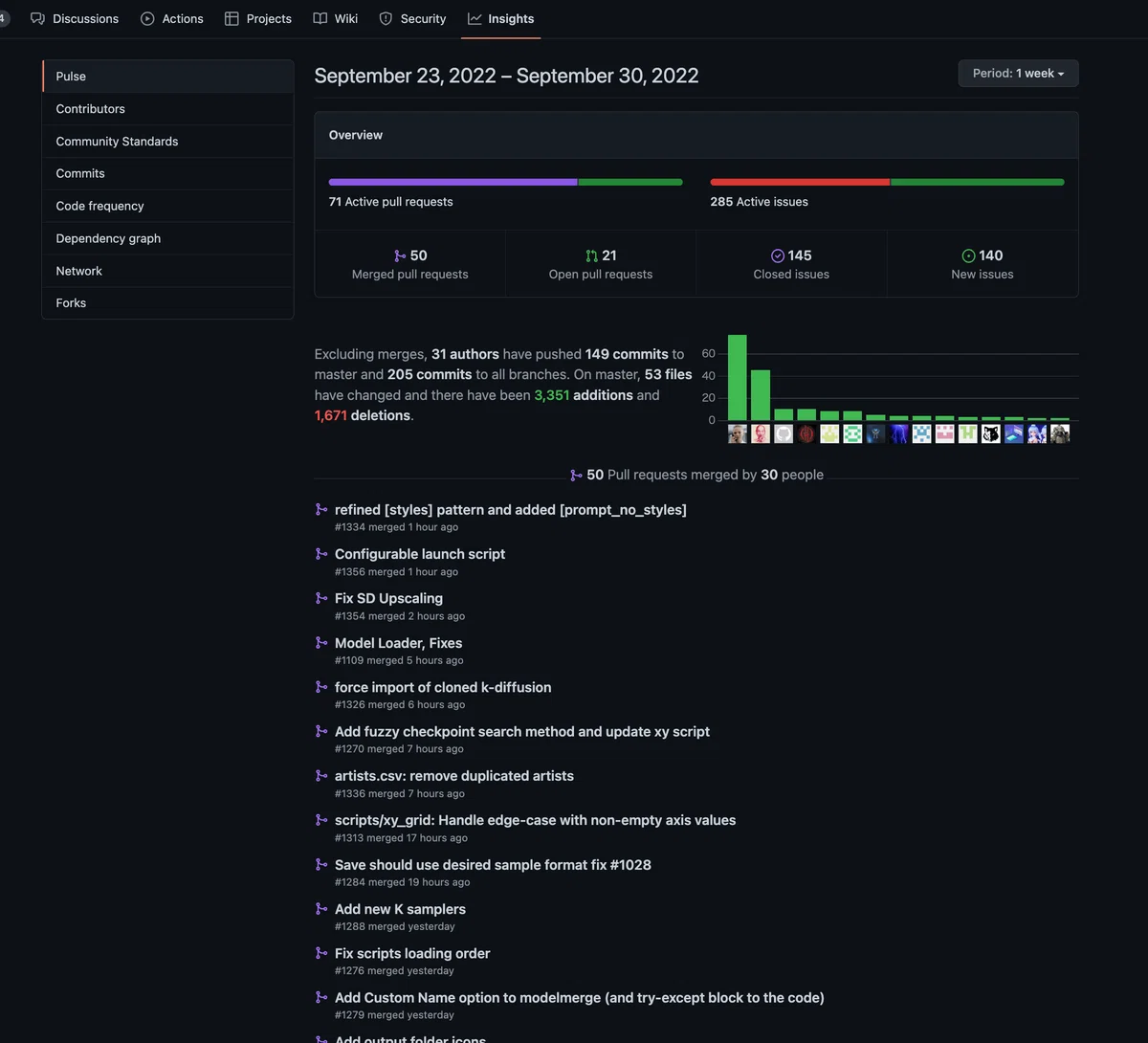Screen dimensions: 1148x1043
Task: Open 'force import of cloned k-diffusion' pull request
Action: pyautogui.click(x=443, y=687)
